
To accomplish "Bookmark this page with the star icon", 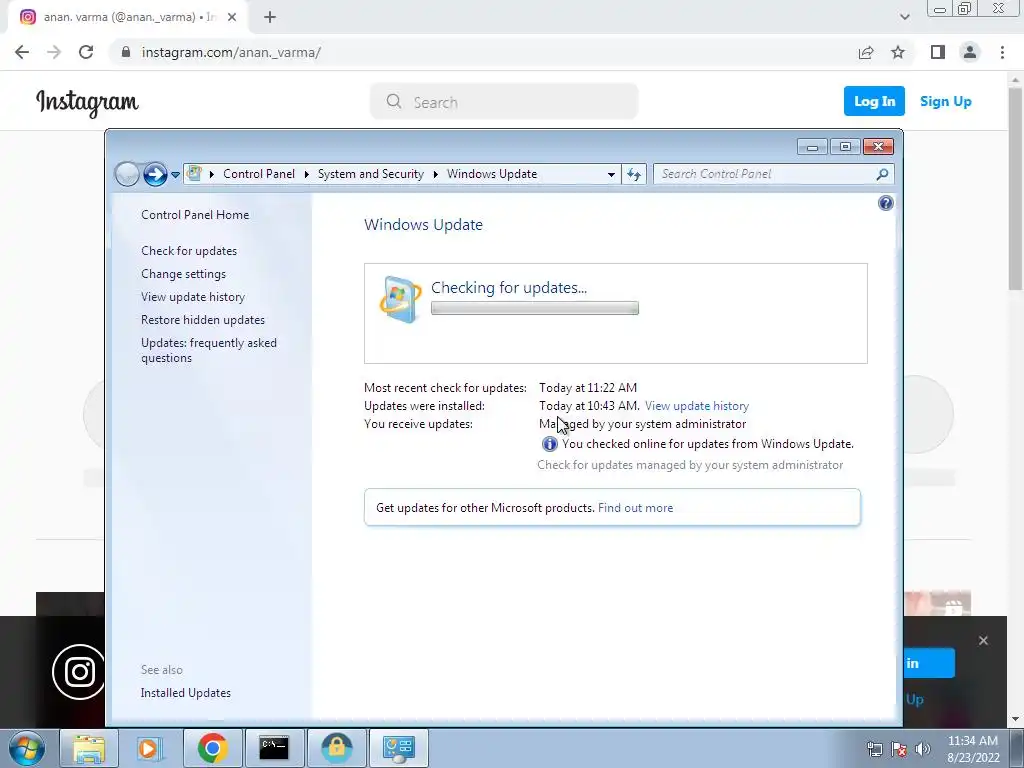I will (898, 52).
